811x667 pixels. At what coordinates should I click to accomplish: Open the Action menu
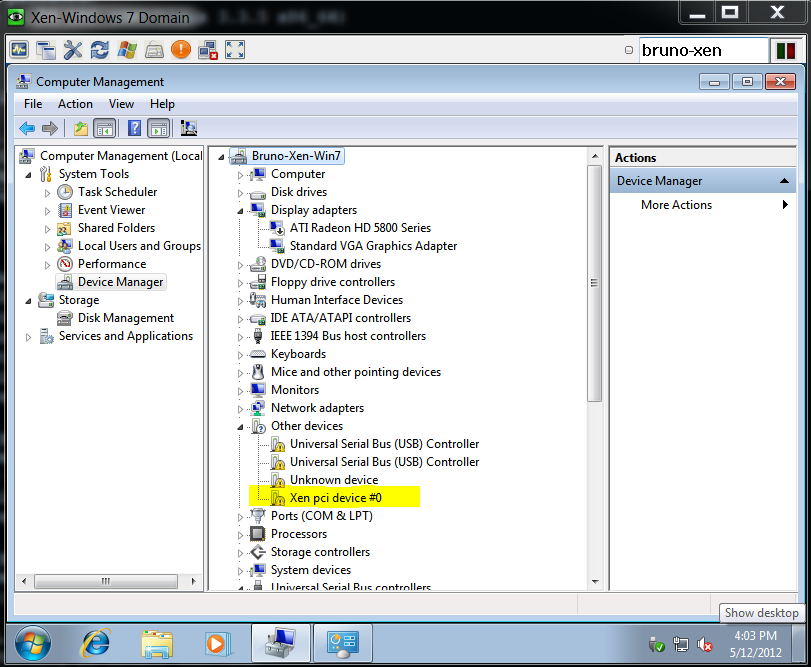point(75,104)
